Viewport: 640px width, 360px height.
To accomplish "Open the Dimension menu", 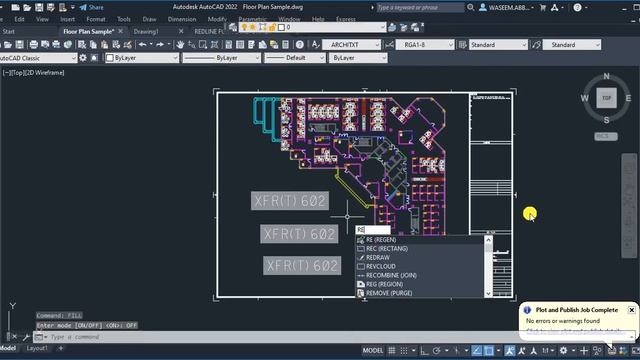I will 182,19.
